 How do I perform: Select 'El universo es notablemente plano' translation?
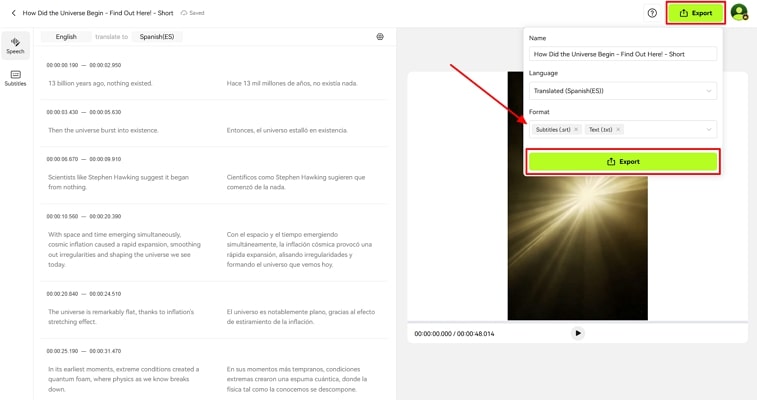pos(301,317)
